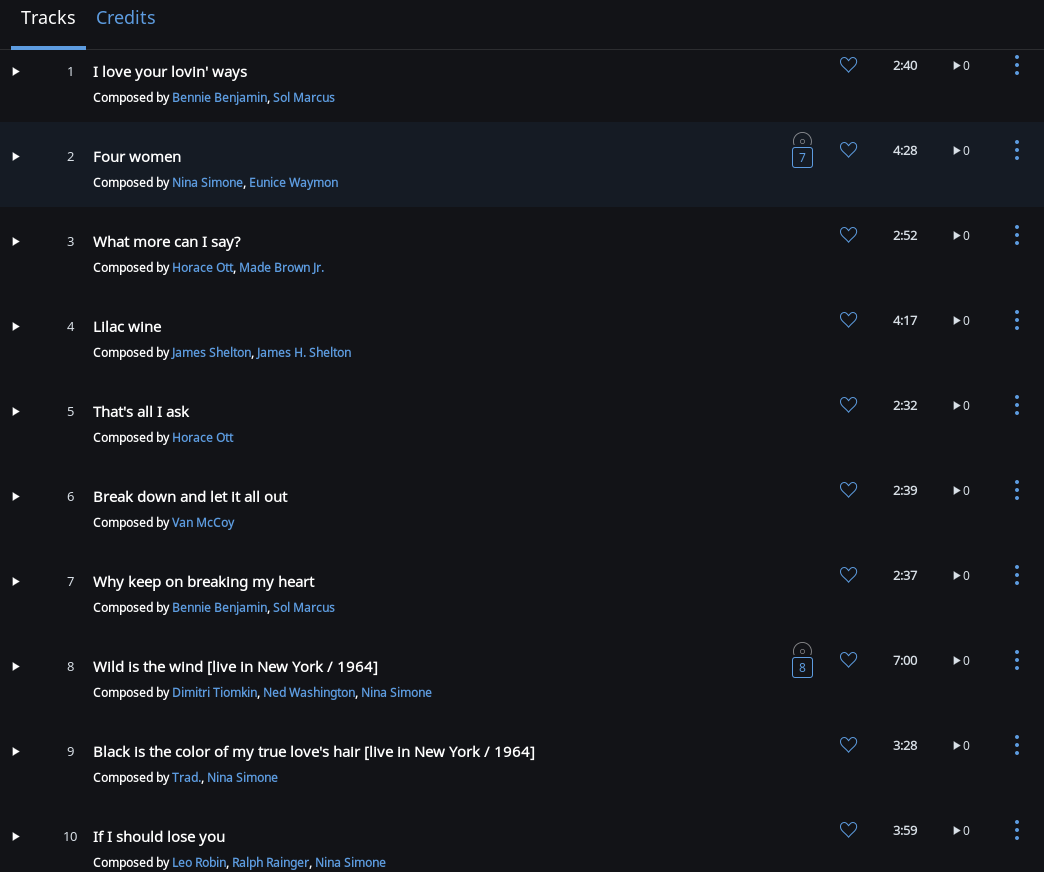Switch to the Credits tab
The height and width of the screenshot is (872, 1044).
point(125,17)
